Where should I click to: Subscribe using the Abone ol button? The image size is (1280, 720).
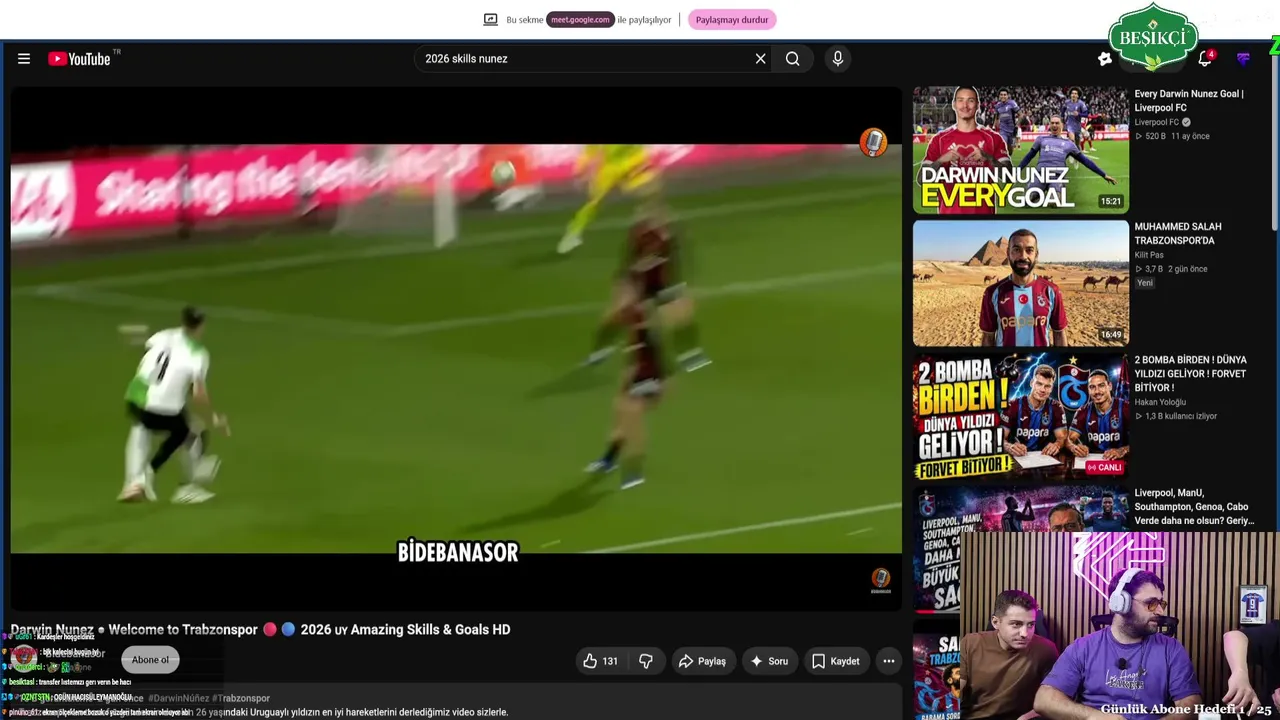[150, 660]
